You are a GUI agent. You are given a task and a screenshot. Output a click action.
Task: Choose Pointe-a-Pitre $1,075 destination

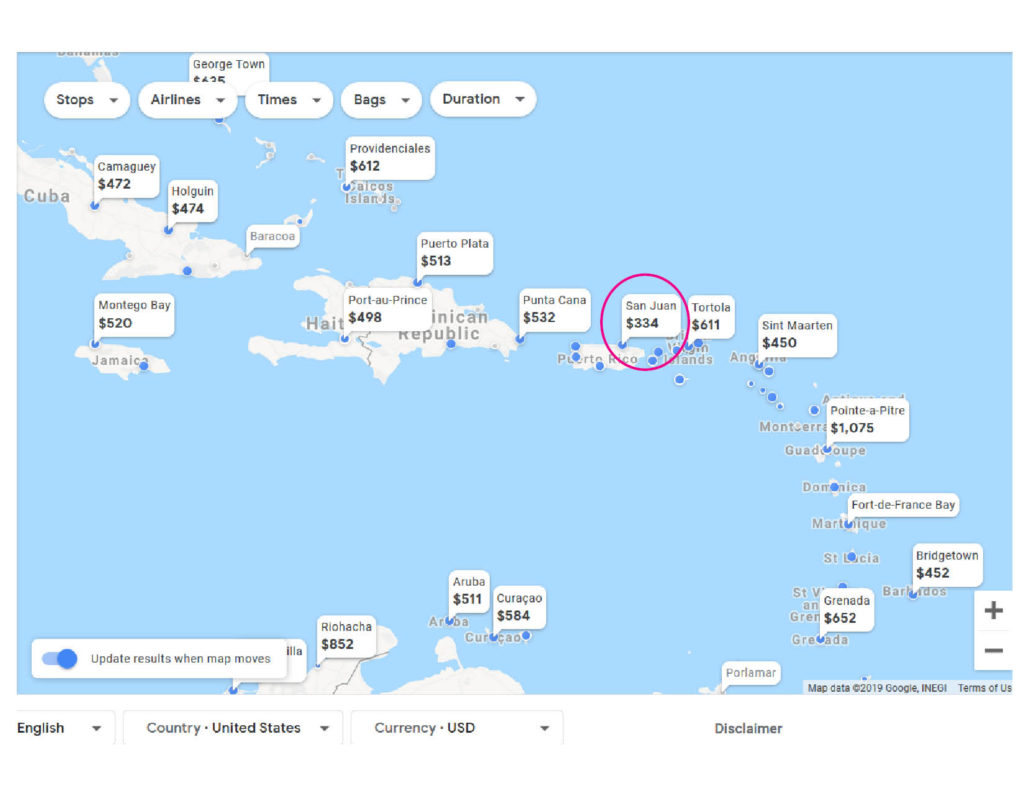pos(867,419)
